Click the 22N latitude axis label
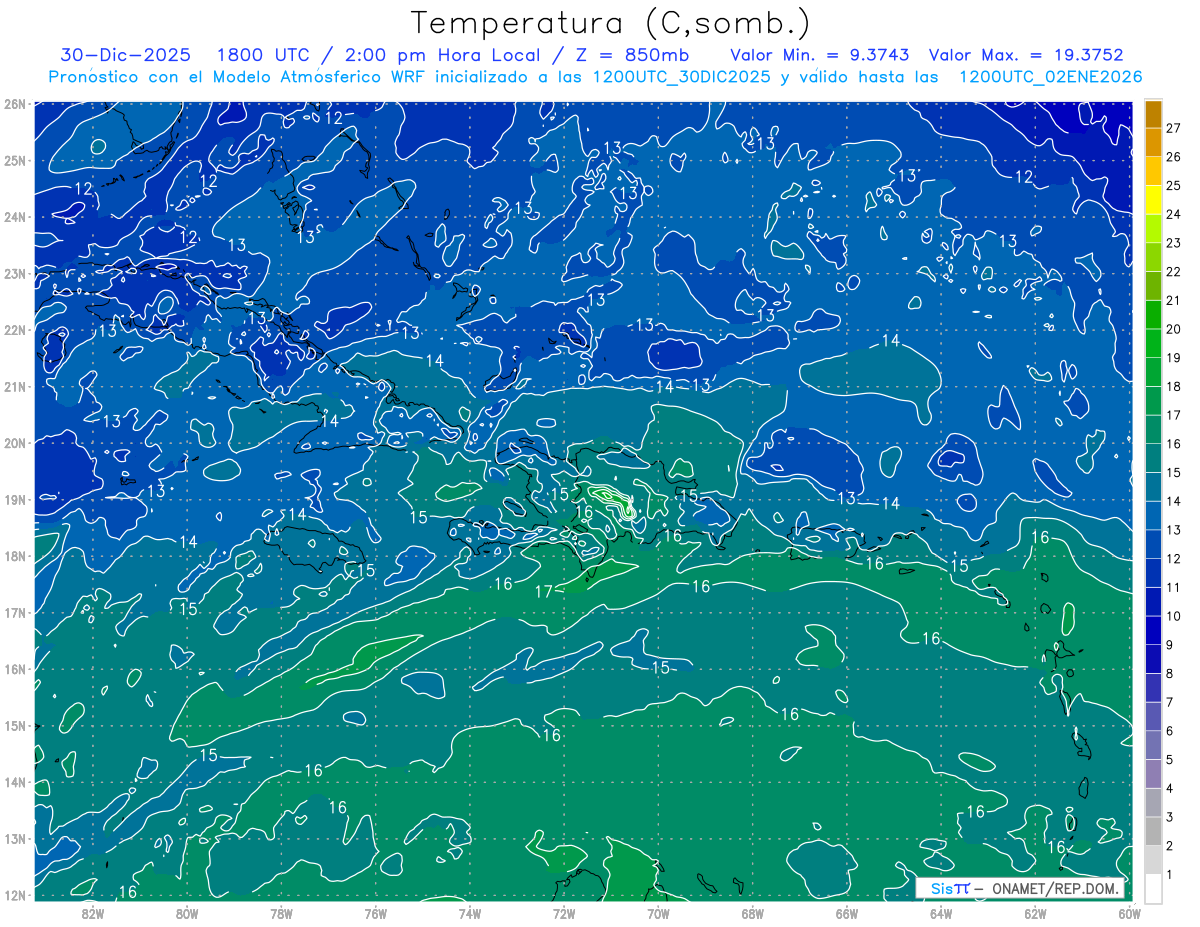 15,330
